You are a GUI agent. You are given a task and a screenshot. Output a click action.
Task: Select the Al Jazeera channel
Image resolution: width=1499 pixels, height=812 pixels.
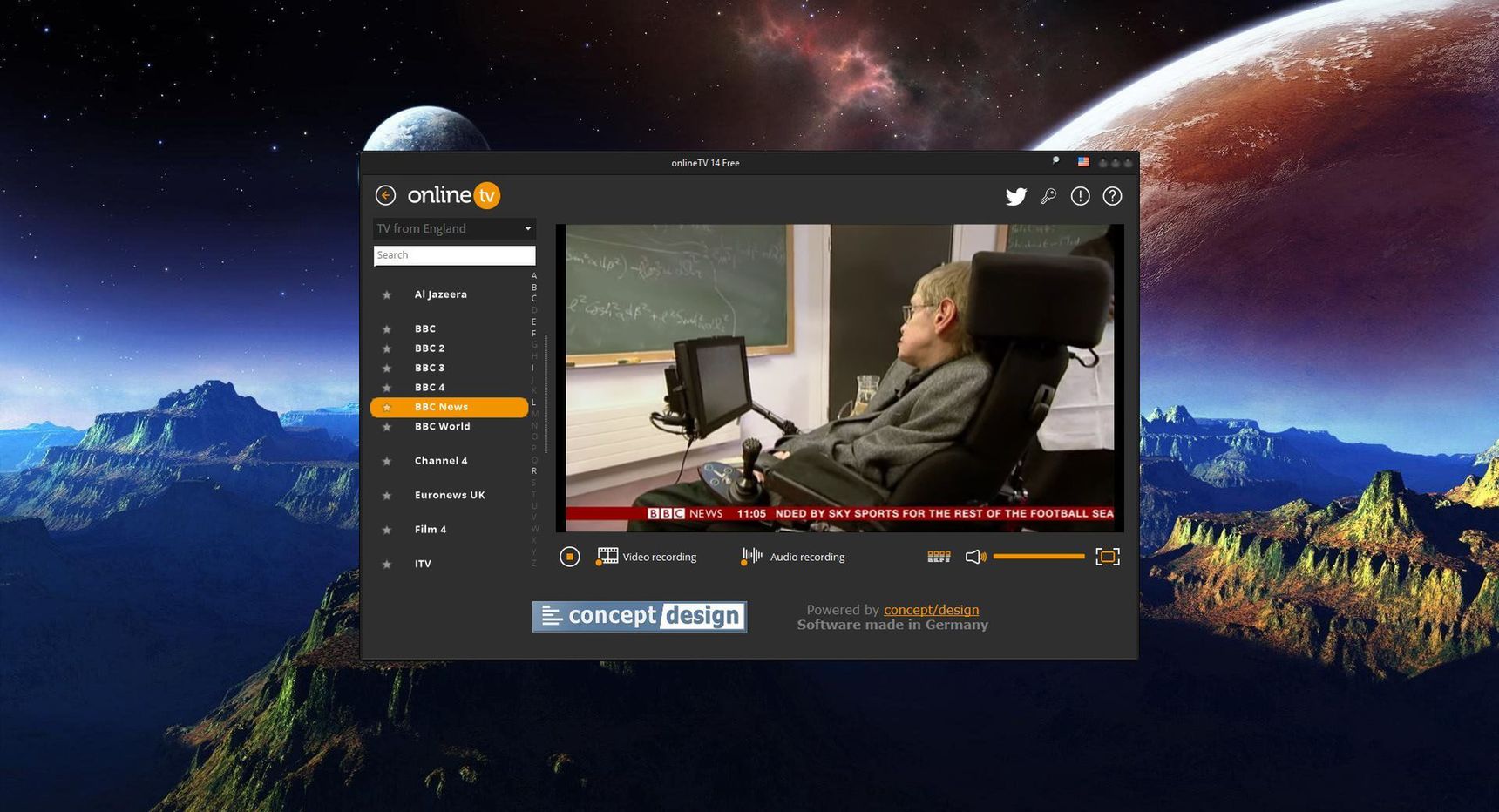441,294
